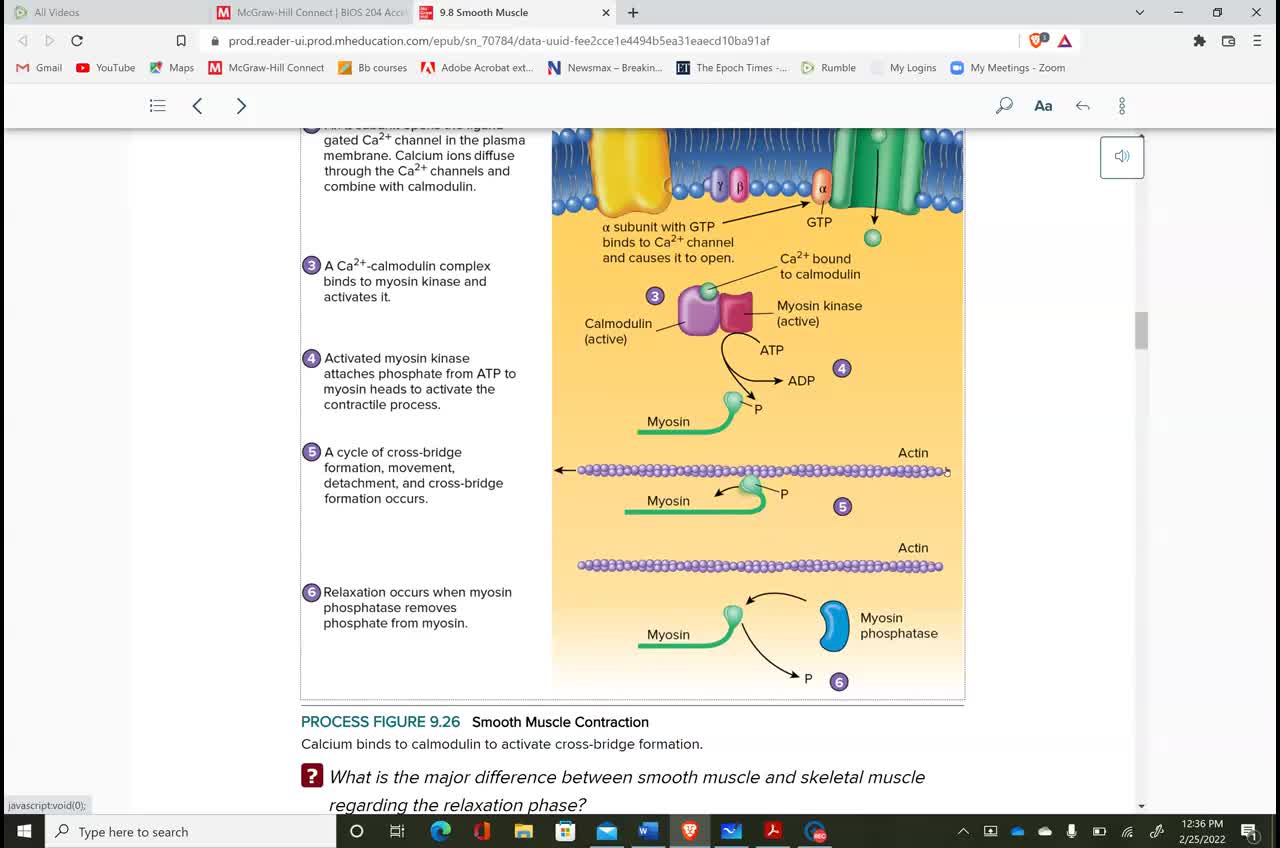Open Brave Rewards triangle icon

pos(1064,41)
